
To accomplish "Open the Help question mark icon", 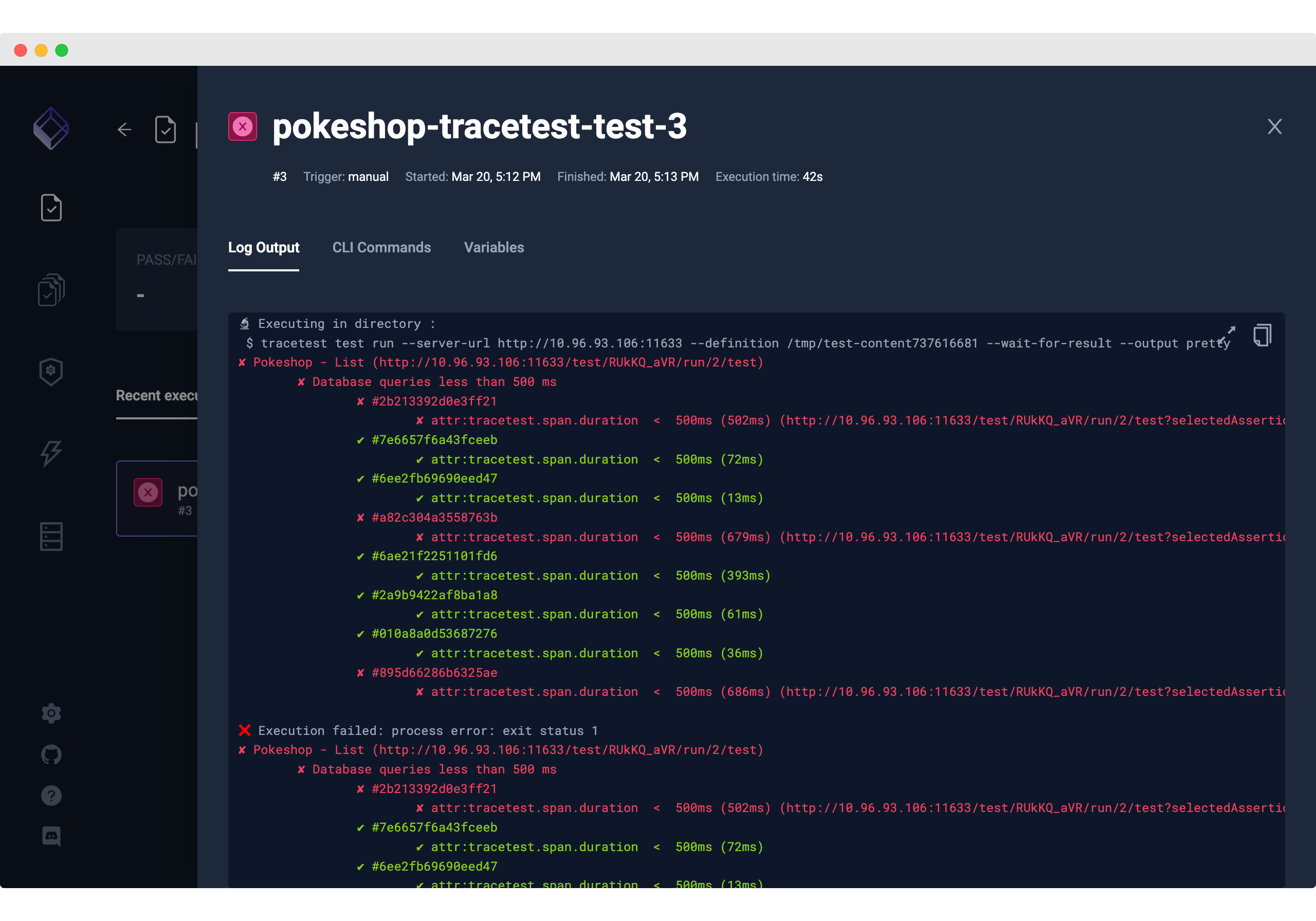I will [x=51, y=796].
